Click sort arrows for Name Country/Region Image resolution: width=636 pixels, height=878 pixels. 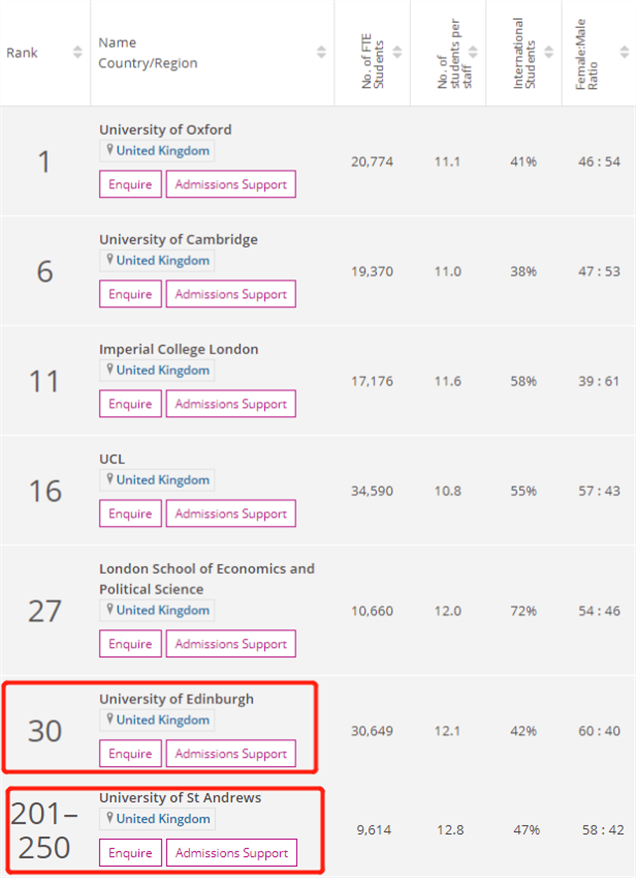(x=321, y=52)
